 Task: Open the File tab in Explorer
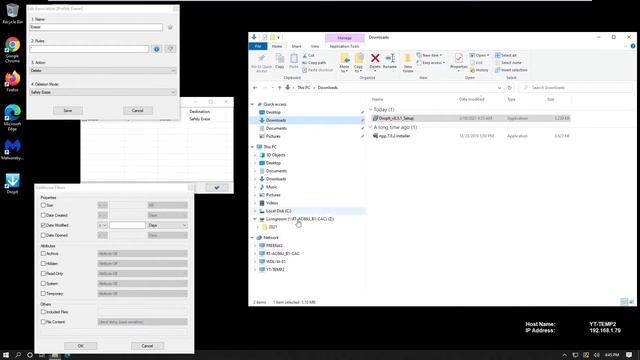(258, 46)
